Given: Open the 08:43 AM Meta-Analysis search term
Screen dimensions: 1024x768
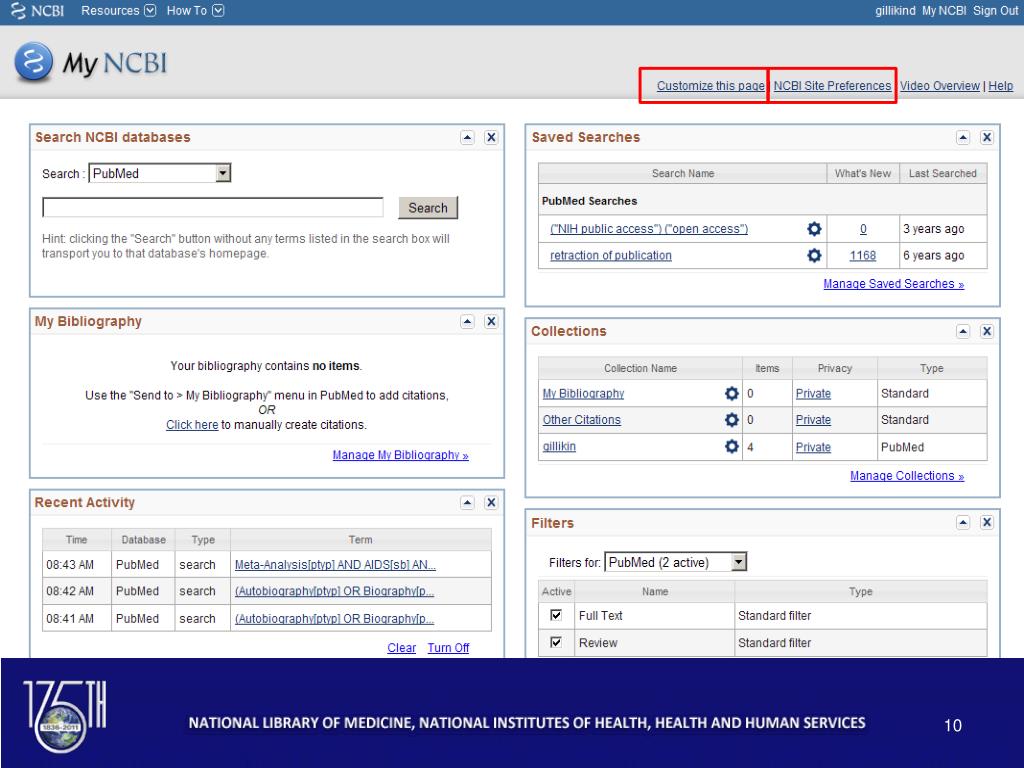Looking at the screenshot, I should coord(335,565).
